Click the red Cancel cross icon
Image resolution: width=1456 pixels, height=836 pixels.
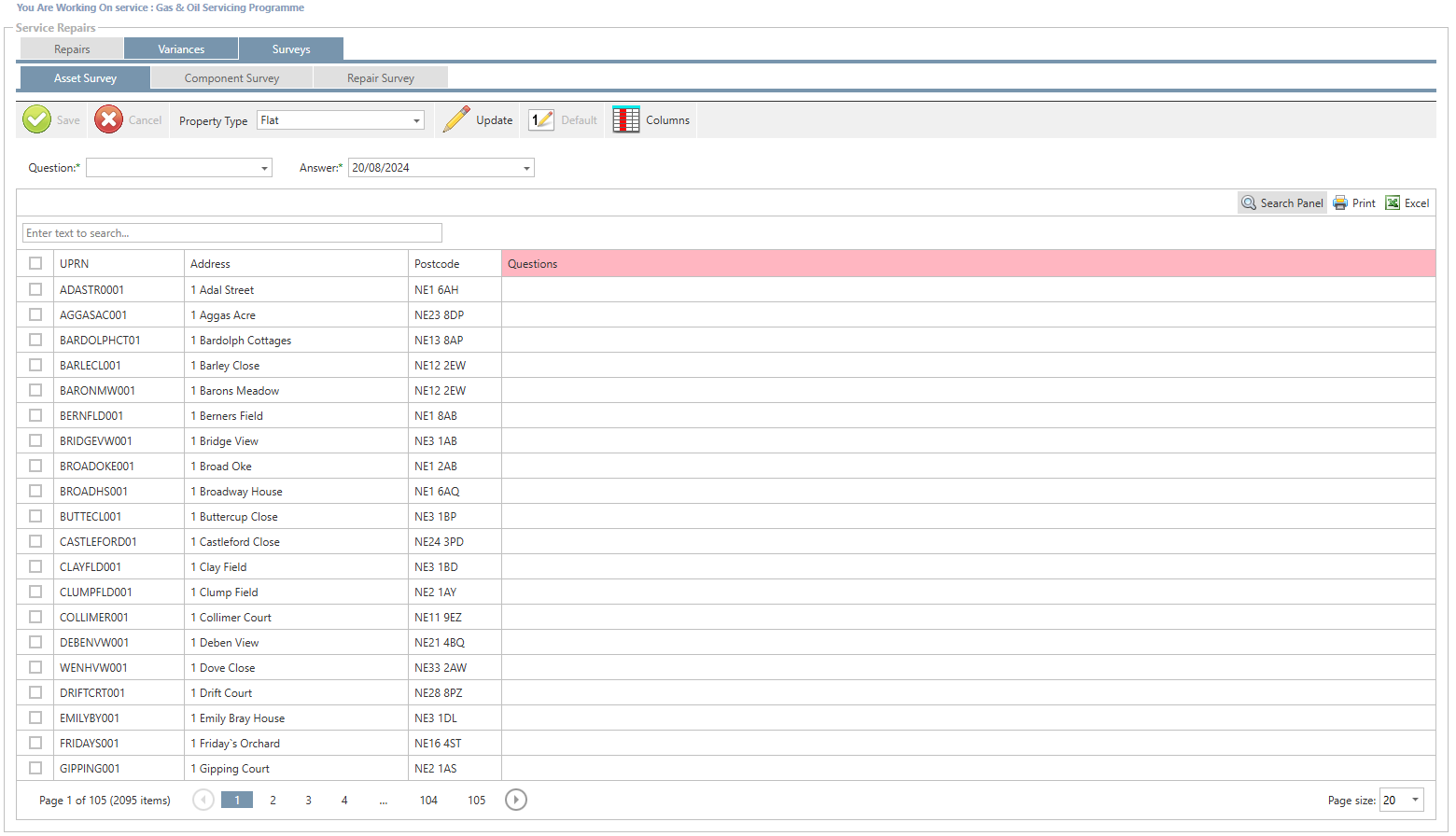click(108, 119)
